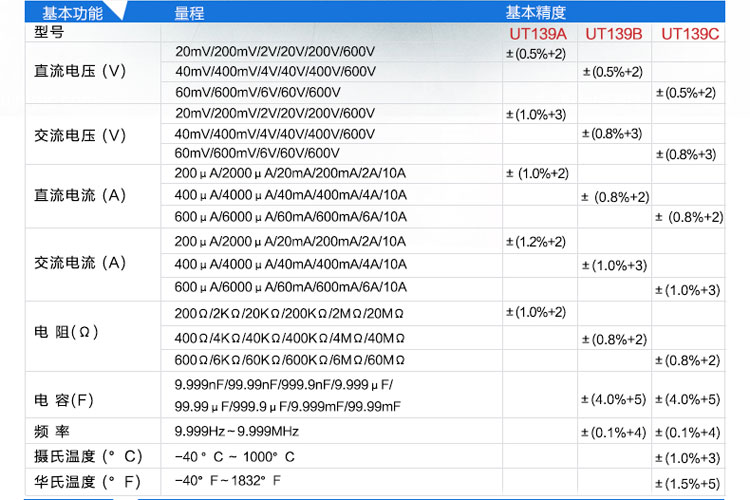Click the 9.999Hz~9.999MHz range cell
This screenshot has width=750, height=500.
(x=236, y=432)
